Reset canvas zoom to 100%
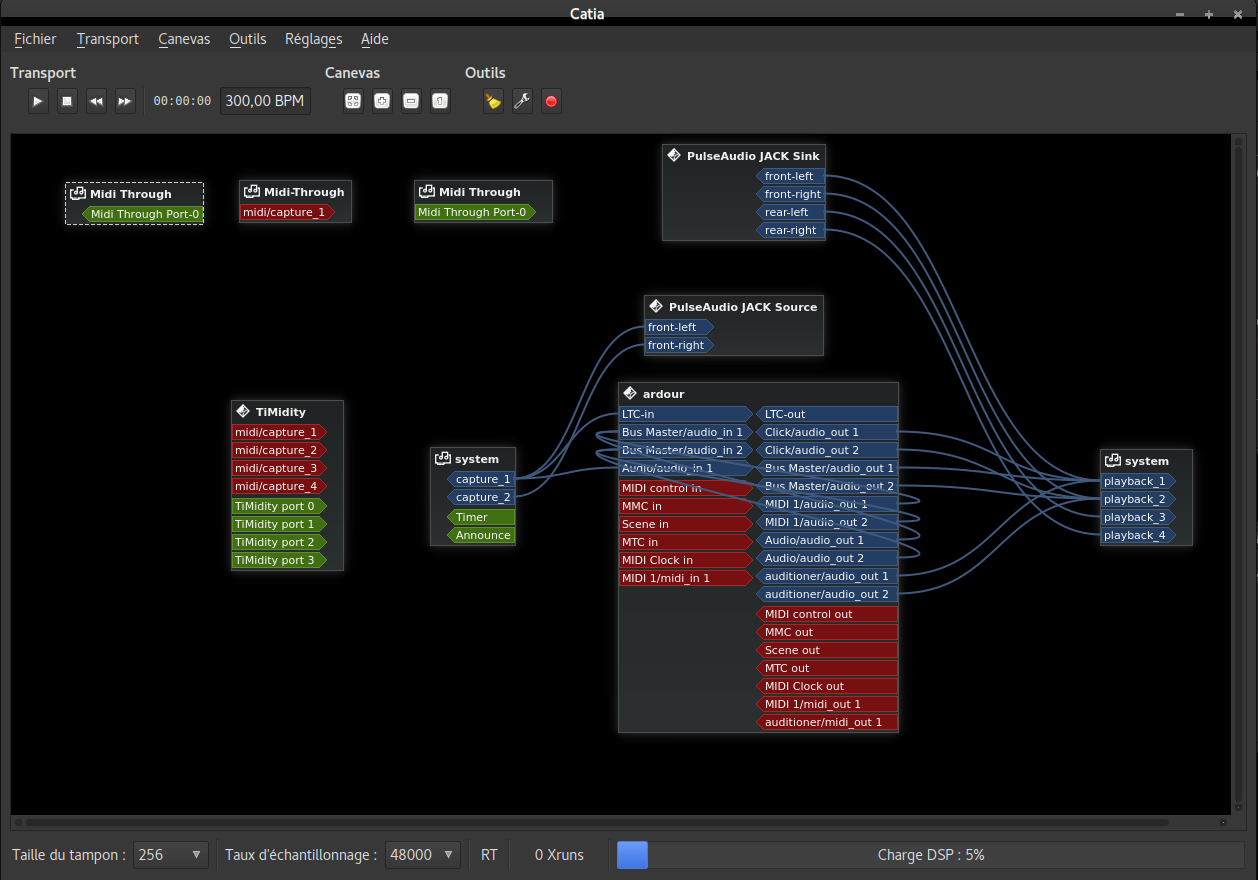The image size is (1258, 880). tap(440, 101)
